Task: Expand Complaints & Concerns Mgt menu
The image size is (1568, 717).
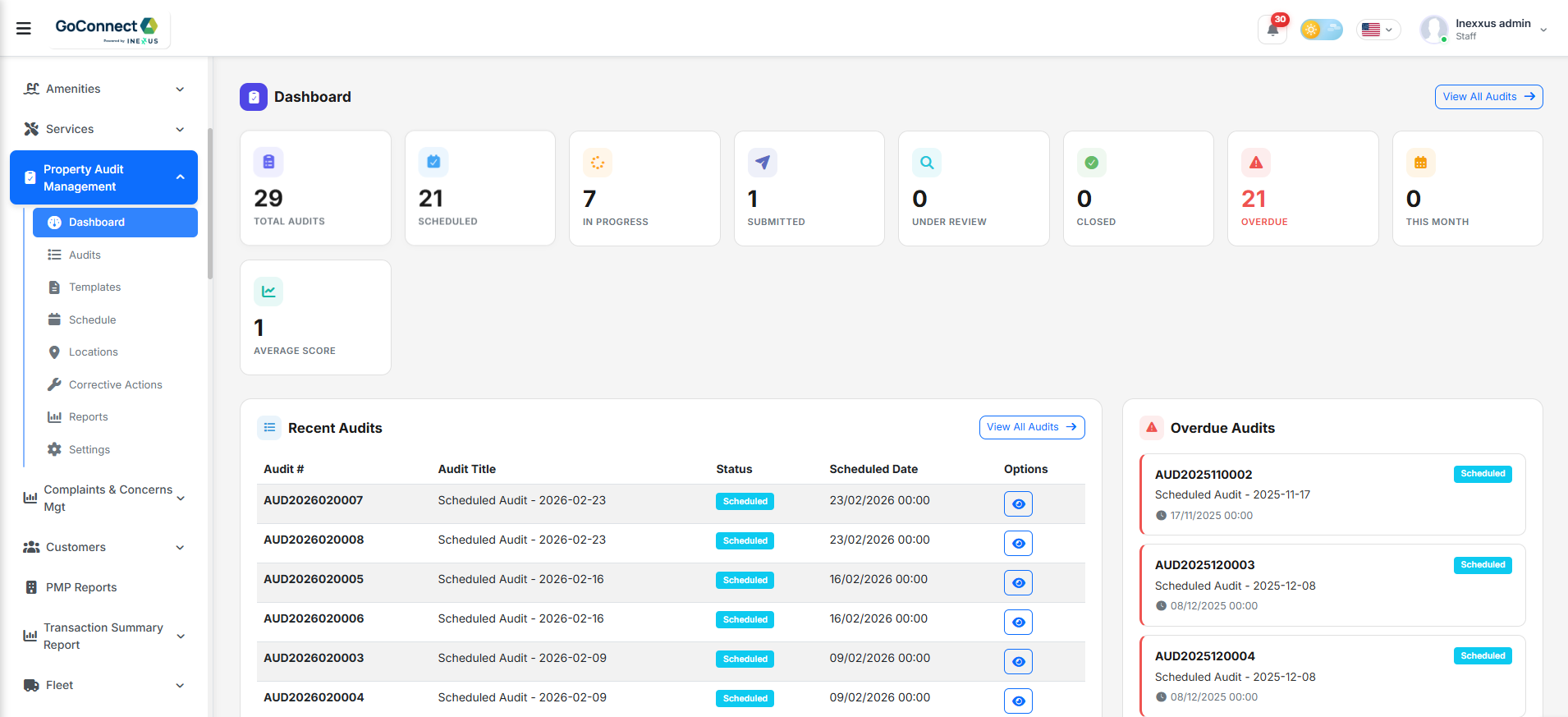Action: coord(104,498)
